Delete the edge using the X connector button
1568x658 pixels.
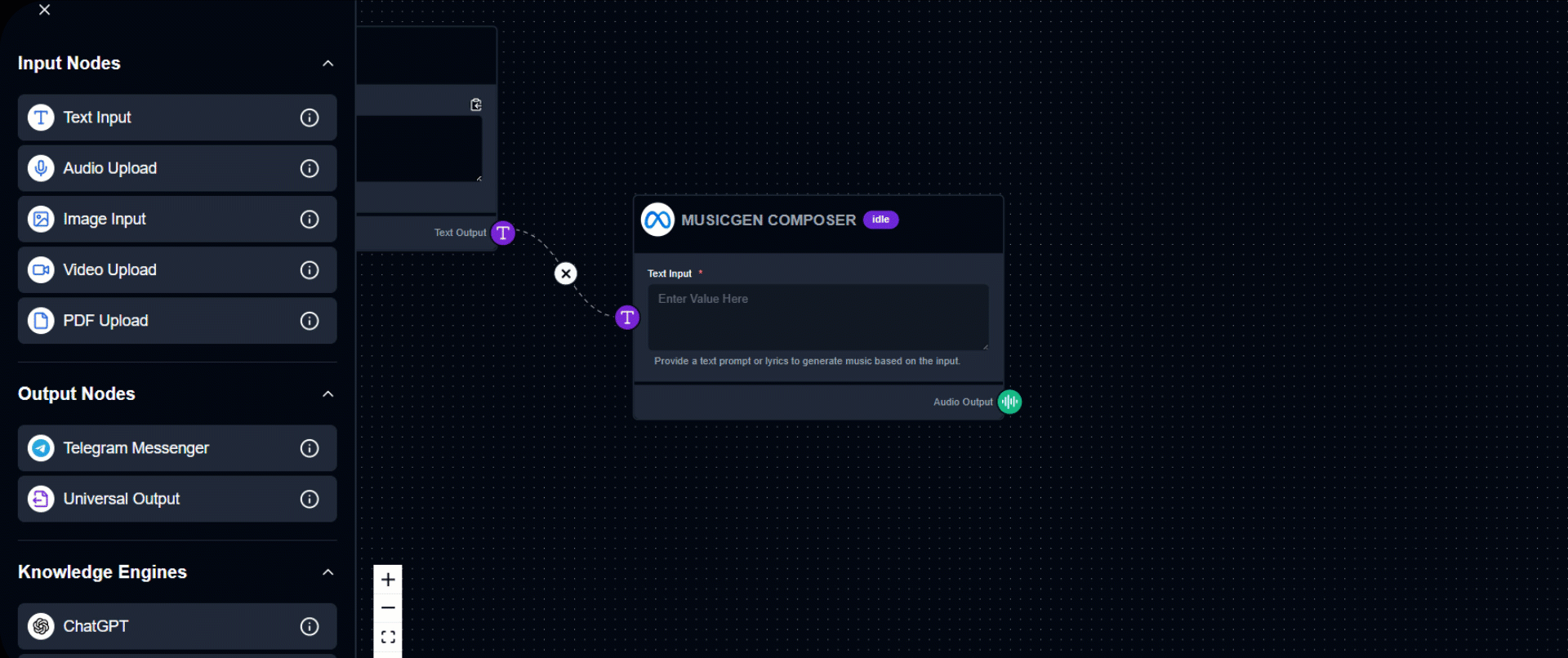(x=565, y=273)
